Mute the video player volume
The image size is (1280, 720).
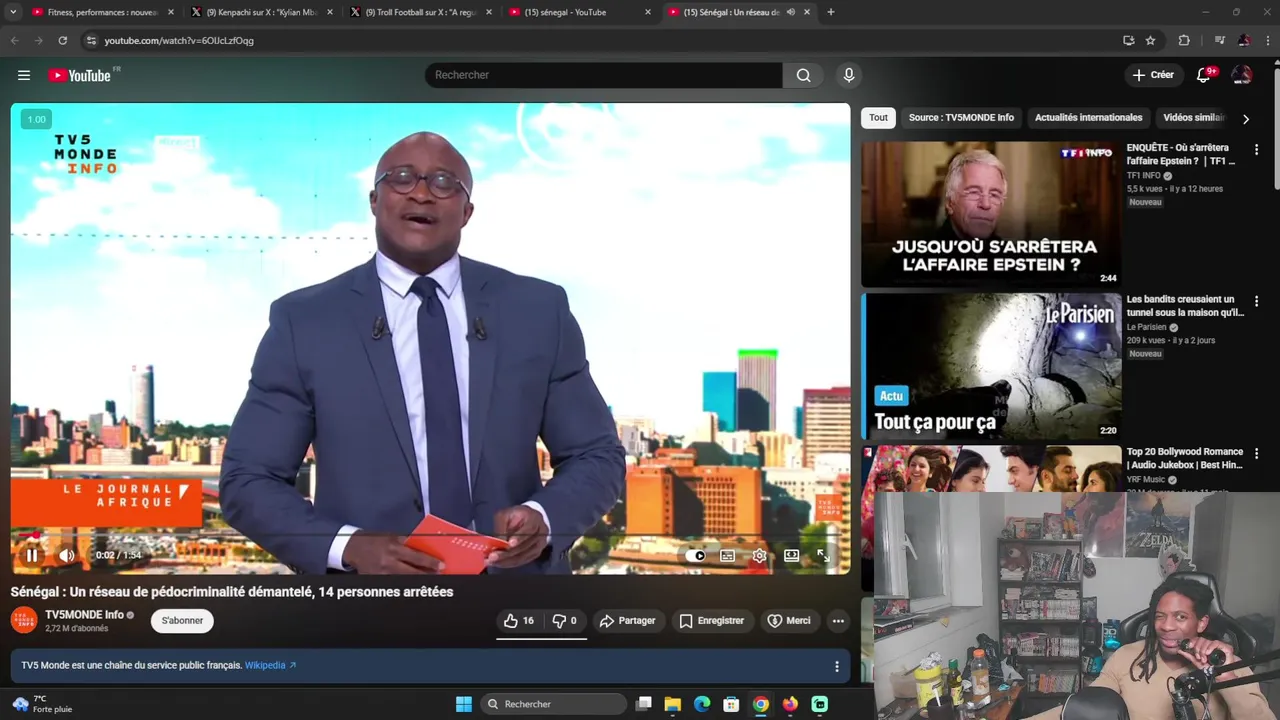[x=67, y=555]
